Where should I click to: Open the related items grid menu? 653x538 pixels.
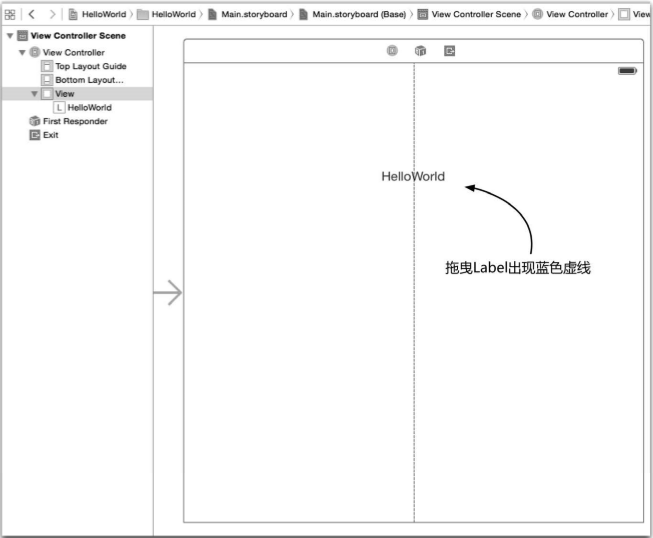point(10,14)
